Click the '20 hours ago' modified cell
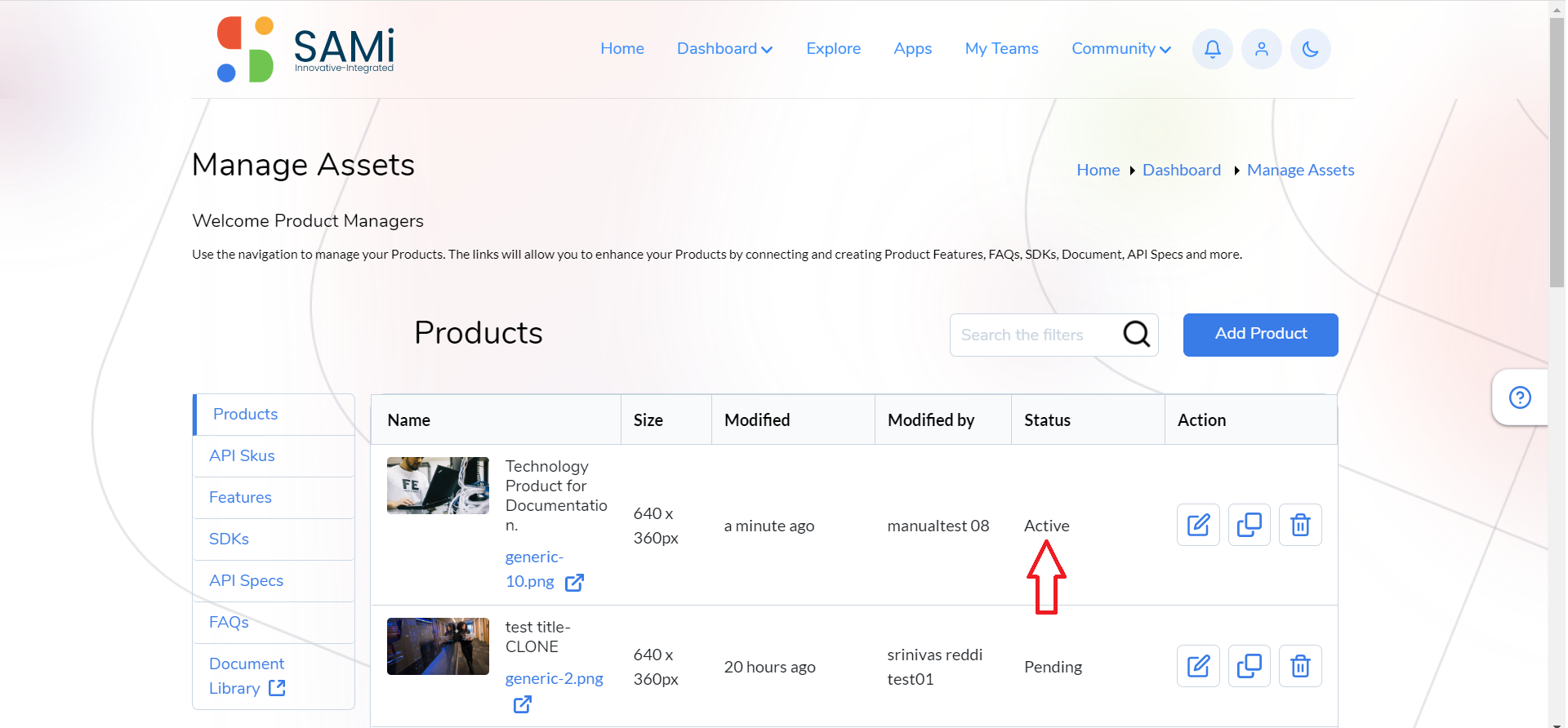 [769, 667]
